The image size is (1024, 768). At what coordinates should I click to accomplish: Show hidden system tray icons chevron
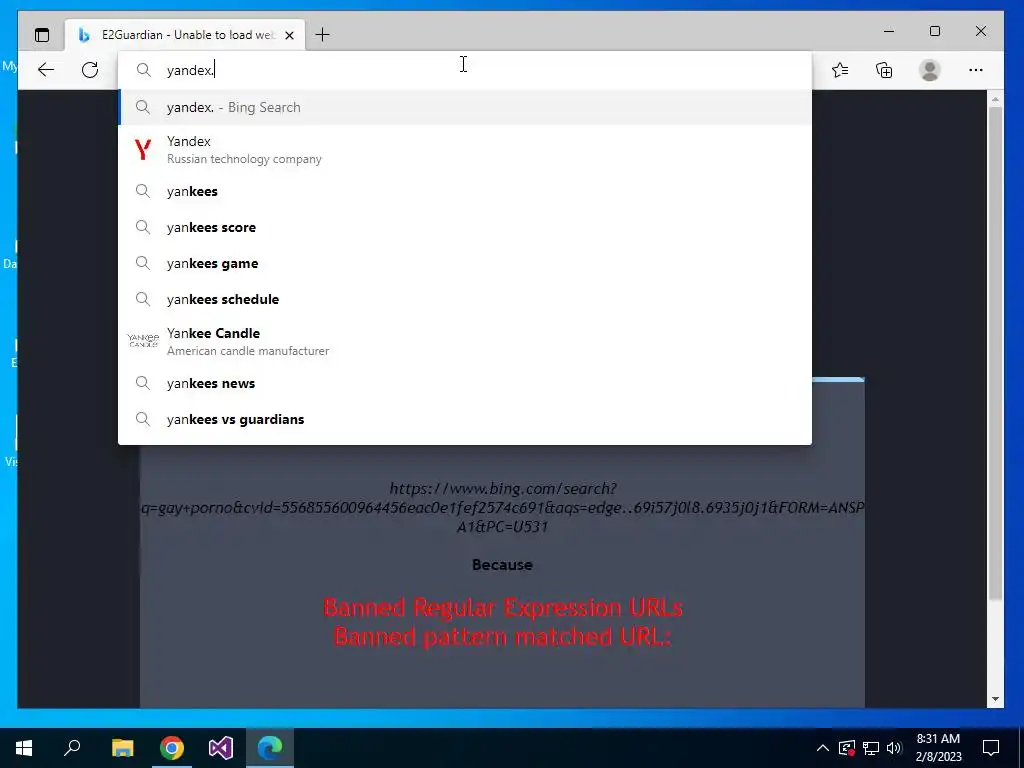pyautogui.click(x=823, y=748)
